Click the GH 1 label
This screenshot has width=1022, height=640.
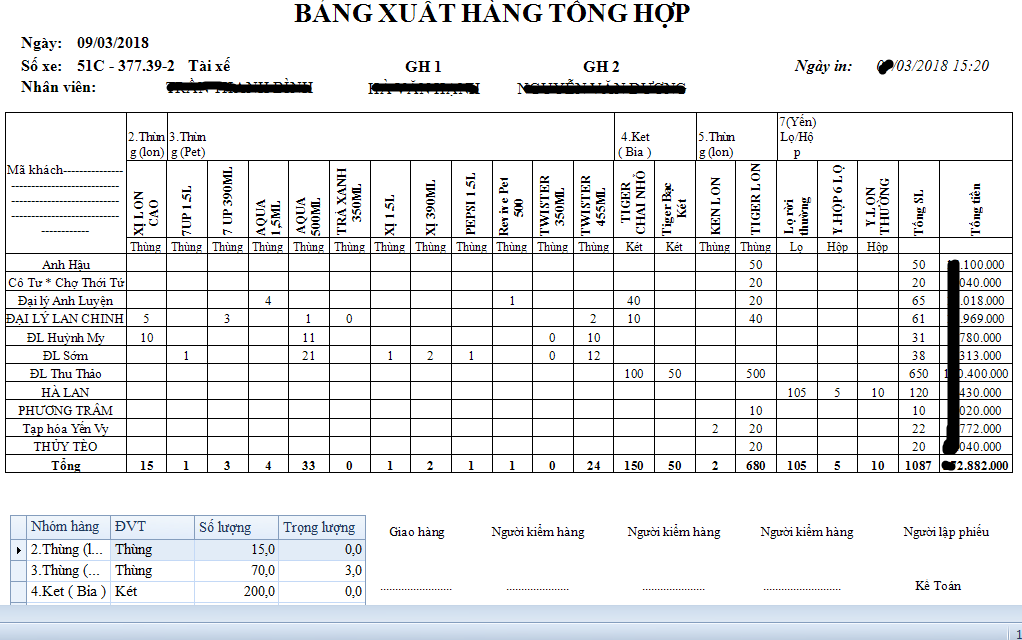(x=423, y=66)
